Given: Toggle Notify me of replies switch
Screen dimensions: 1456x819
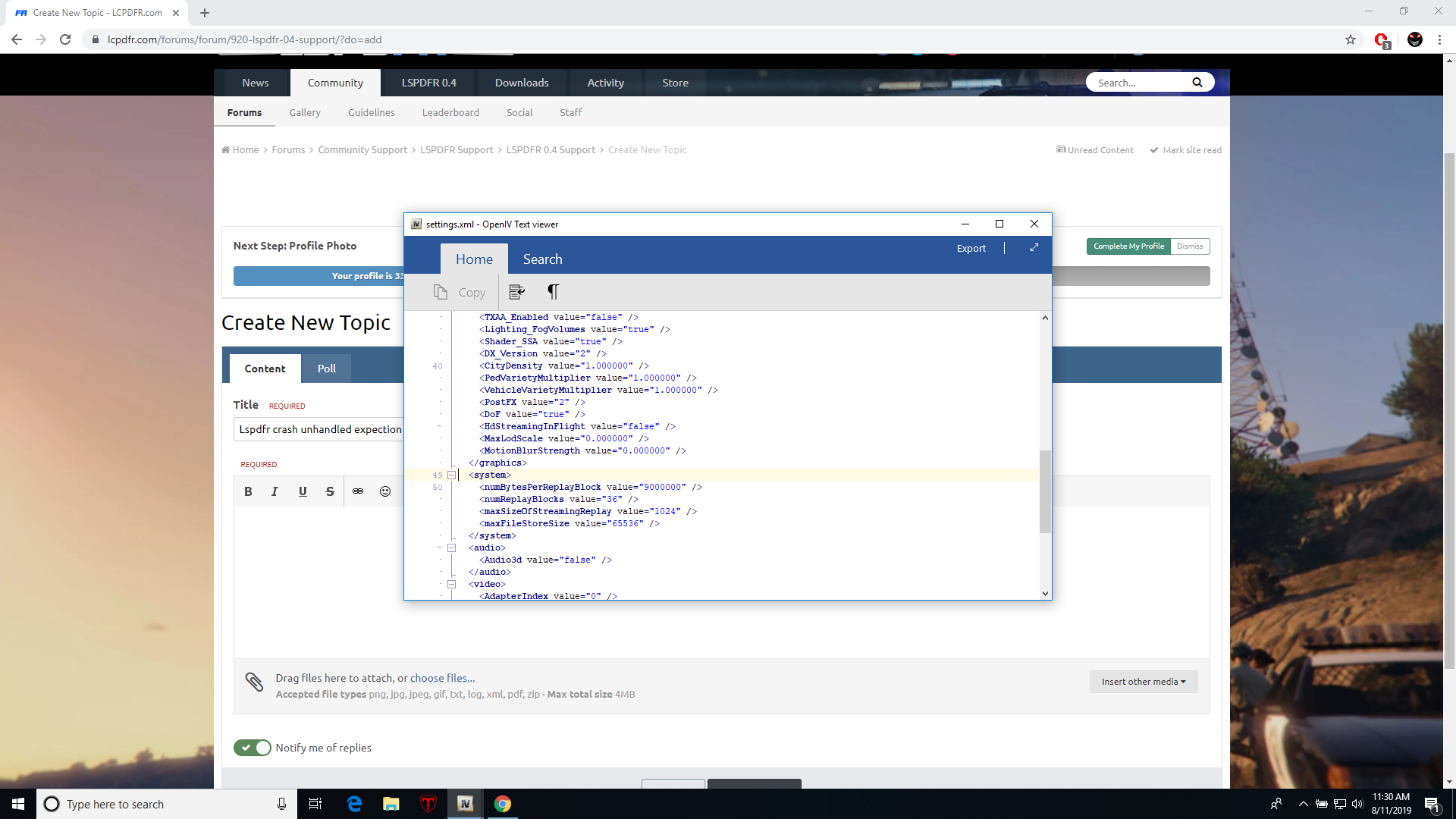Looking at the screenshot, I should 253,748.
